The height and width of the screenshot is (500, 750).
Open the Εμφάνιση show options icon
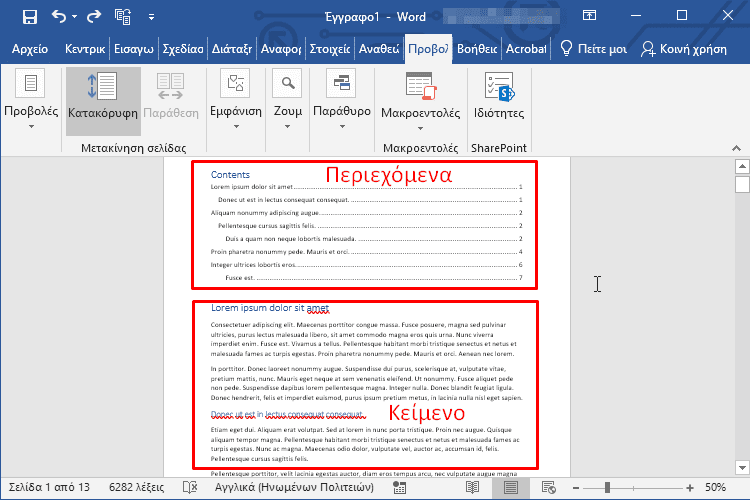click(235, 83)
